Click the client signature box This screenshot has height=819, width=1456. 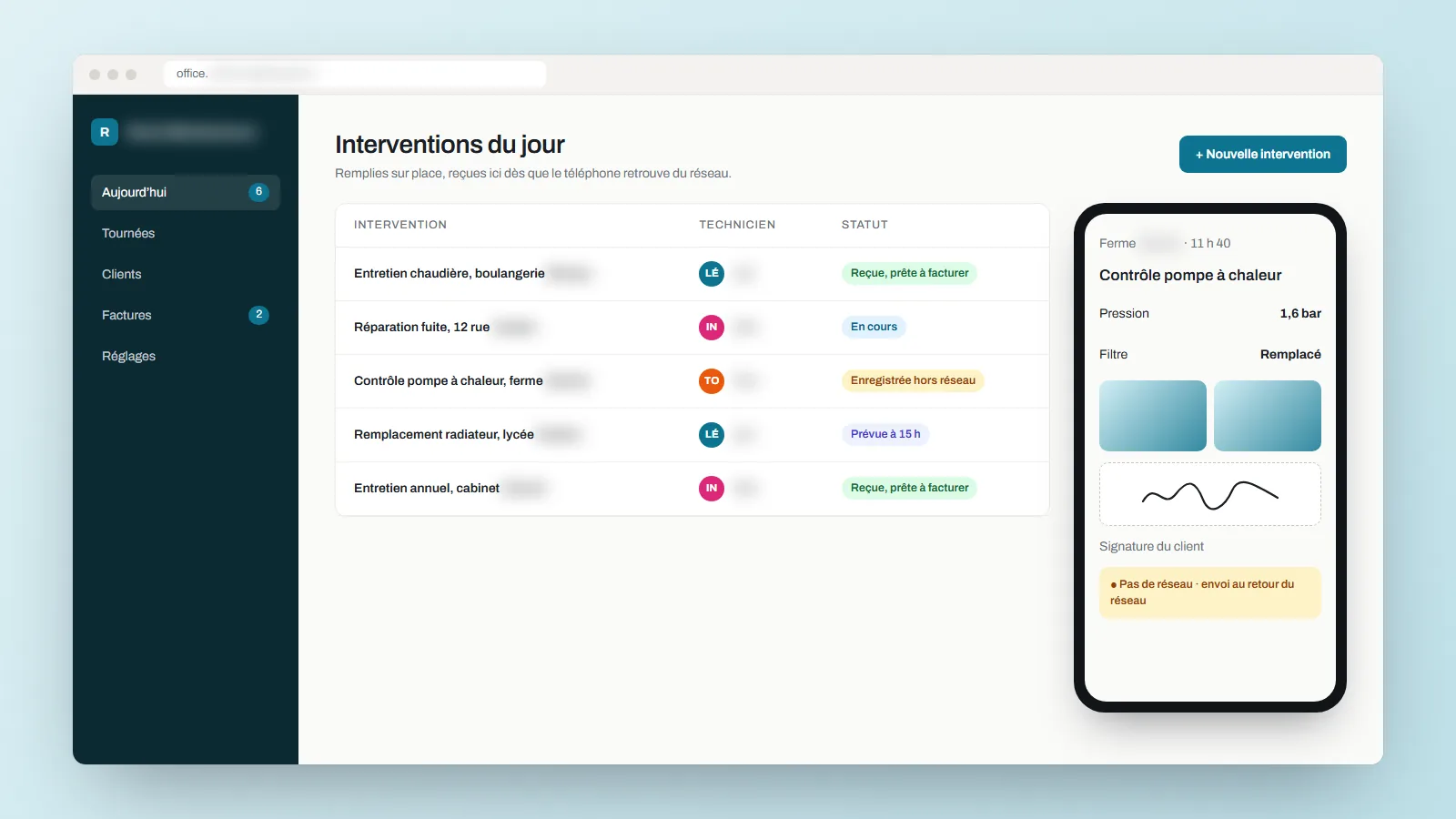pyautogui.click(x=1210, y=494)
